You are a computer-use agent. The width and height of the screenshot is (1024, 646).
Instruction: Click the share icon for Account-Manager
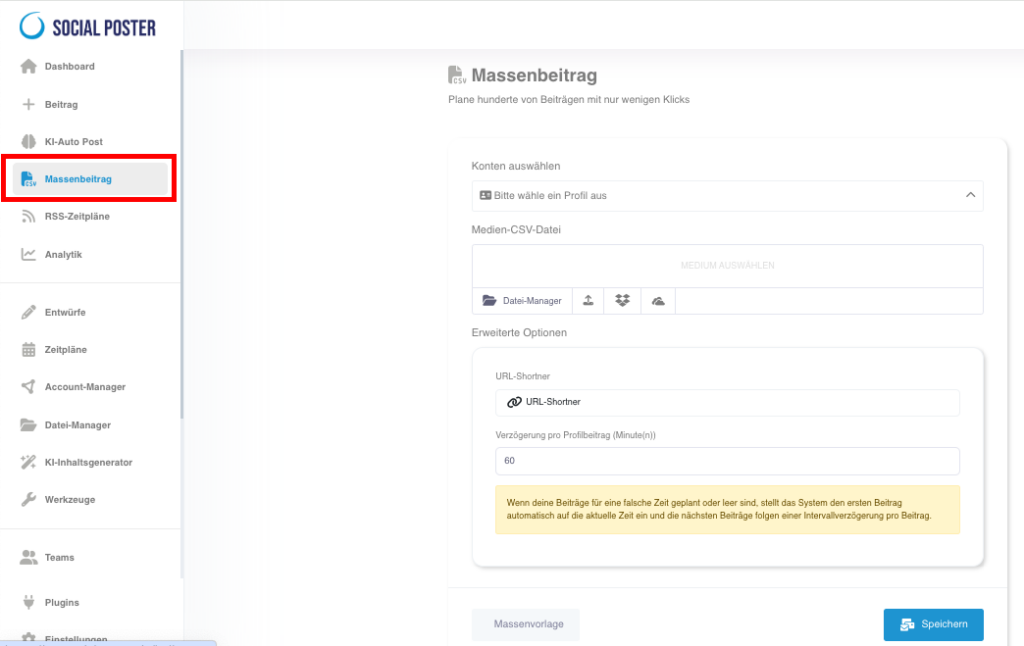pos(28,387)
